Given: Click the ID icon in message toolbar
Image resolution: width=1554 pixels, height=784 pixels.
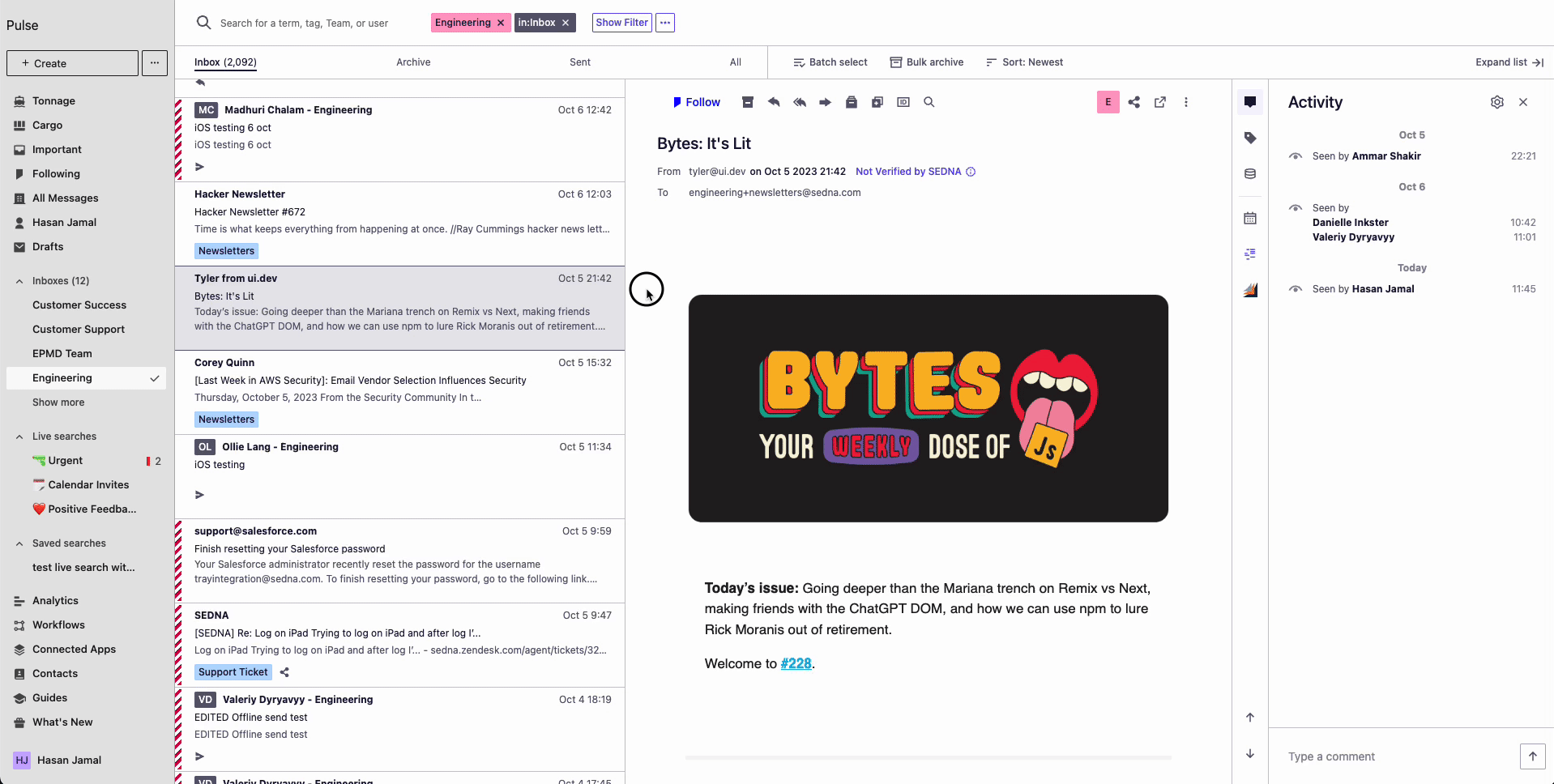Looking at the screenshot, I should 903,102.
